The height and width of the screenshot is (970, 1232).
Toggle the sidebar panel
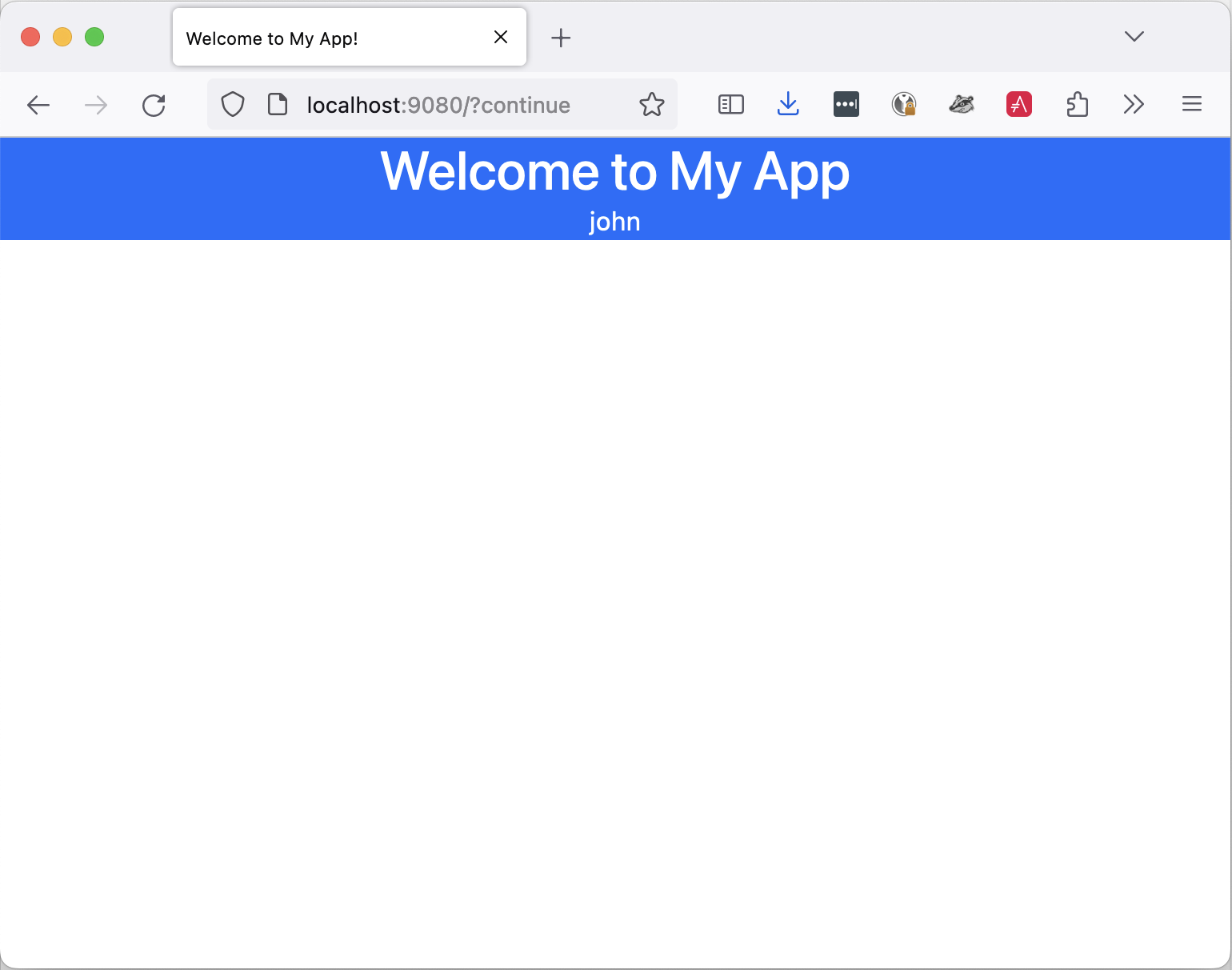730,104
